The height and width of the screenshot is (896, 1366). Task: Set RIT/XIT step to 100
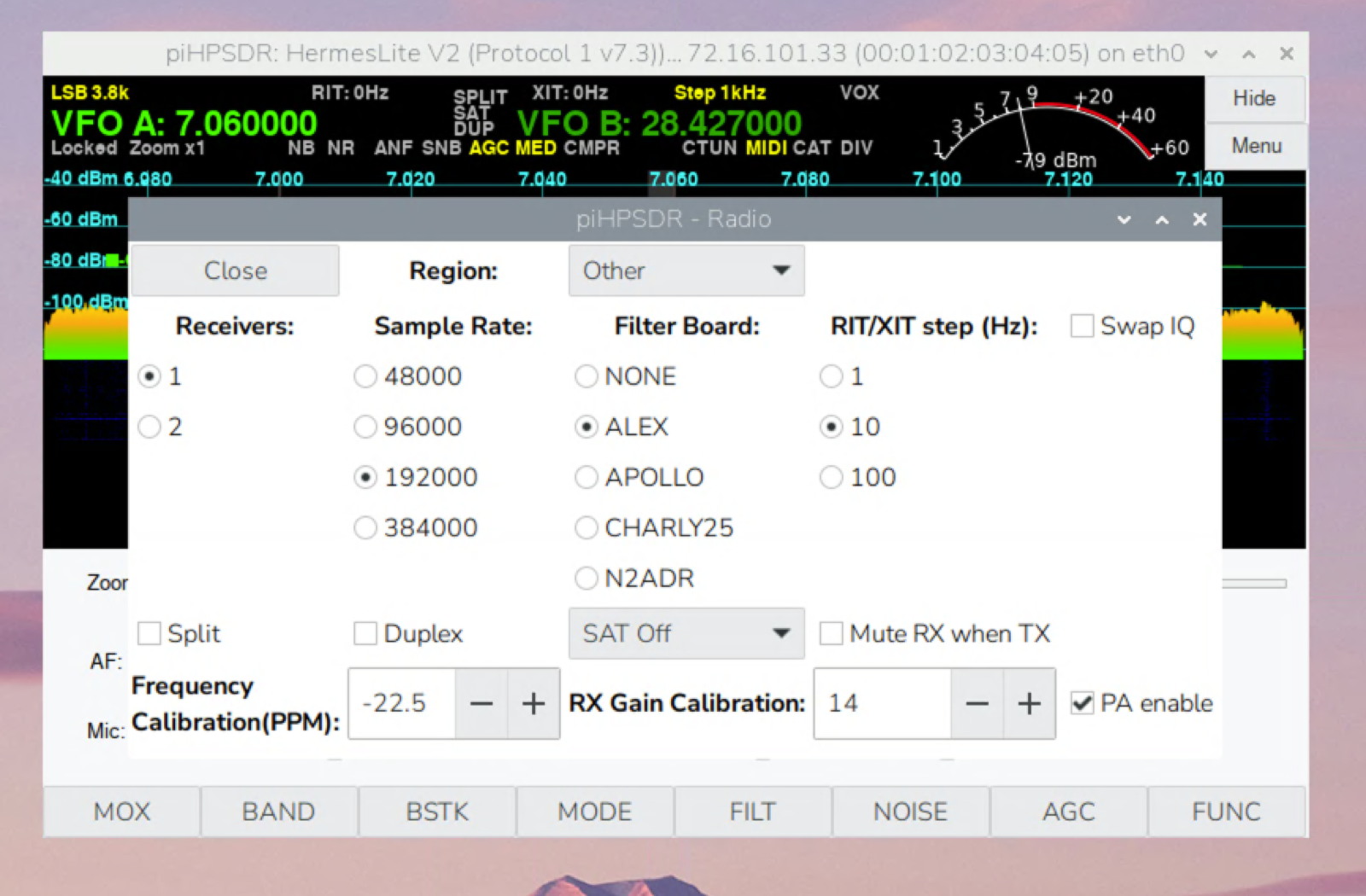832,478
